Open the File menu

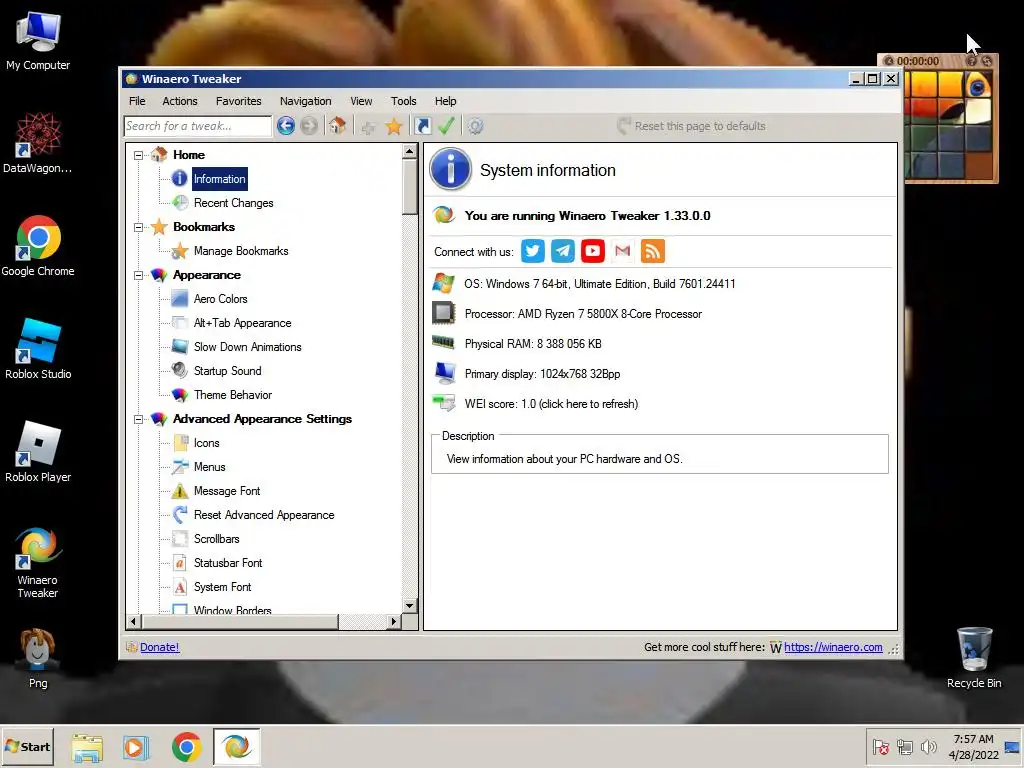137,101
